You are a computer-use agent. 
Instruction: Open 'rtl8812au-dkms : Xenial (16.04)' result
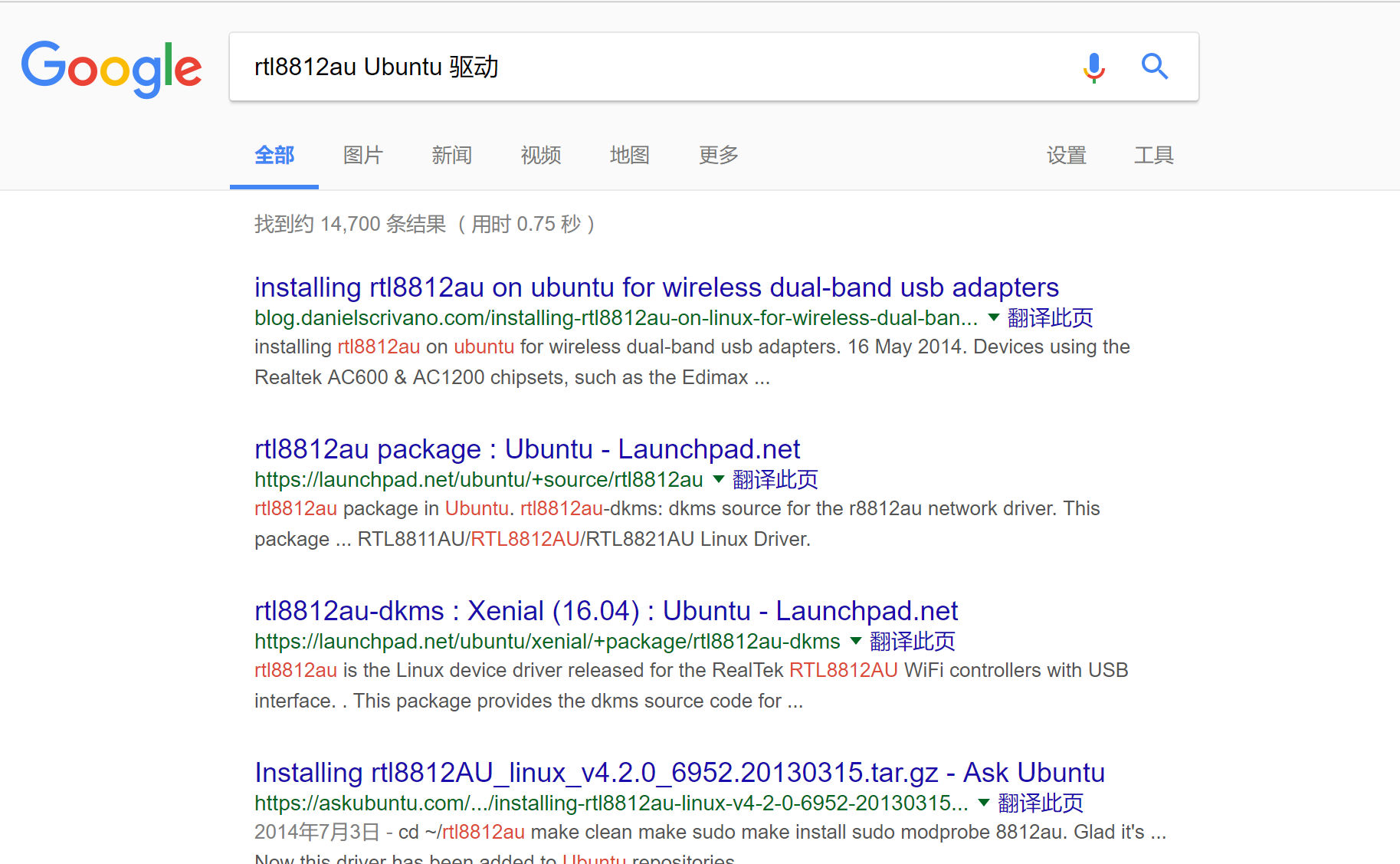pos(606,611)
